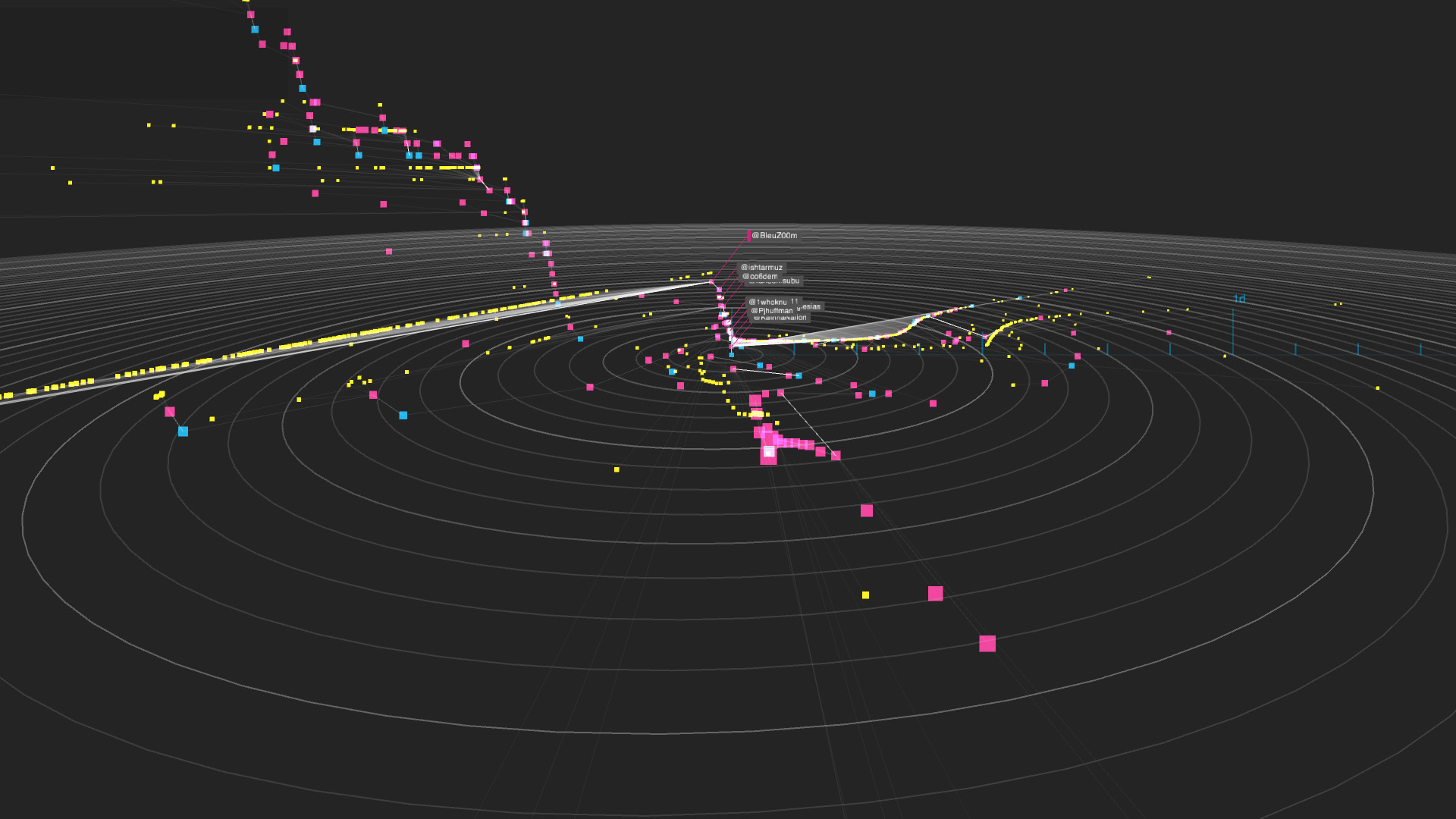This screenshot has width=1456, height=819.
Task: Select the @ishtarmuz node label
Action: tap(761, 268)
